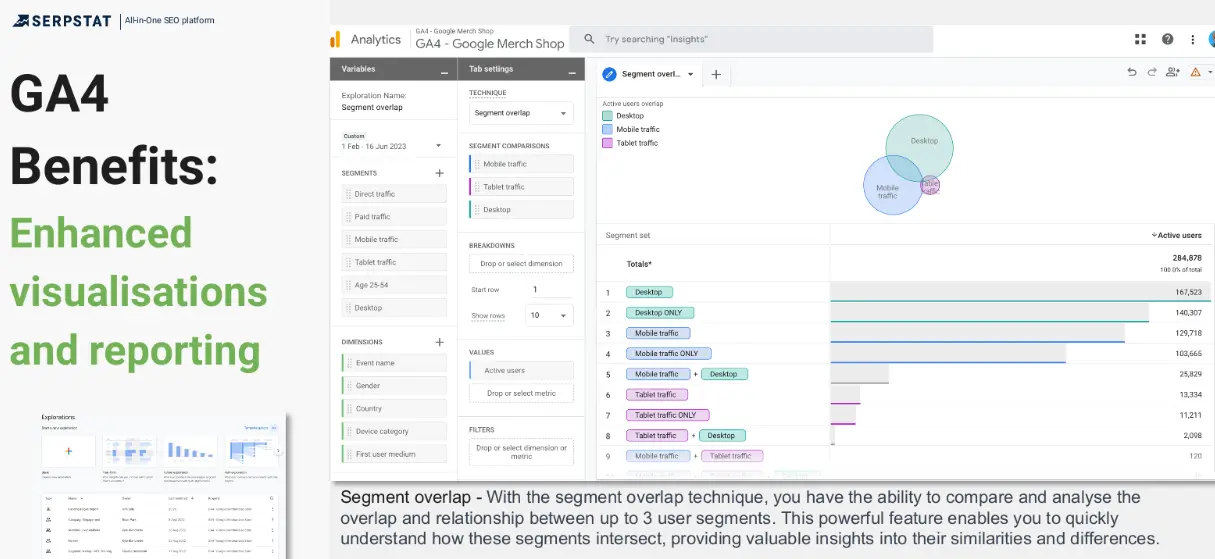Minimize the Tab settings panel

[571, 72]
